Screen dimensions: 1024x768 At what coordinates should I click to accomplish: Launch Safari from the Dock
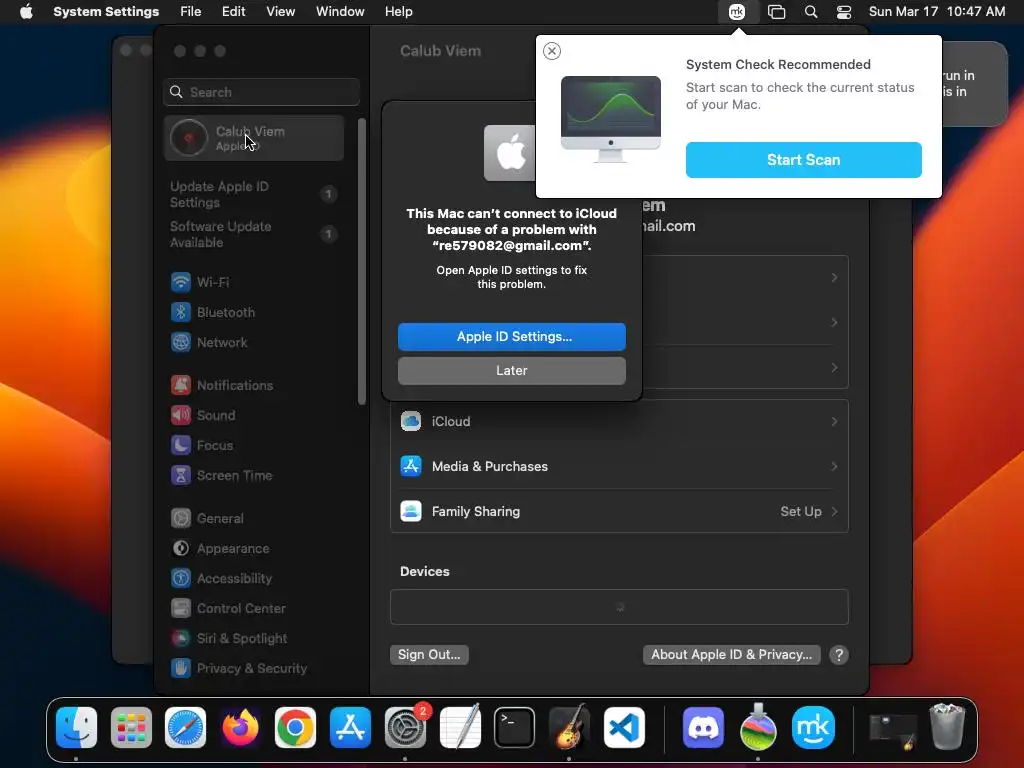coord(185,727)
